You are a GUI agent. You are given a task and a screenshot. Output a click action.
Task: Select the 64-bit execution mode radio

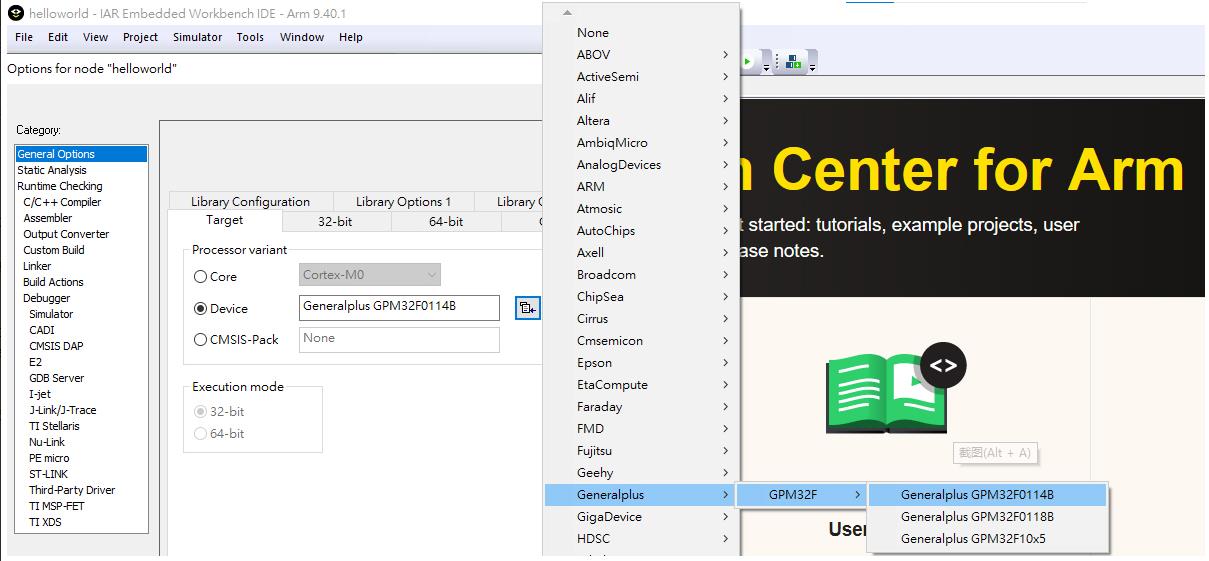pyautogui.click(x=201, y=434)
